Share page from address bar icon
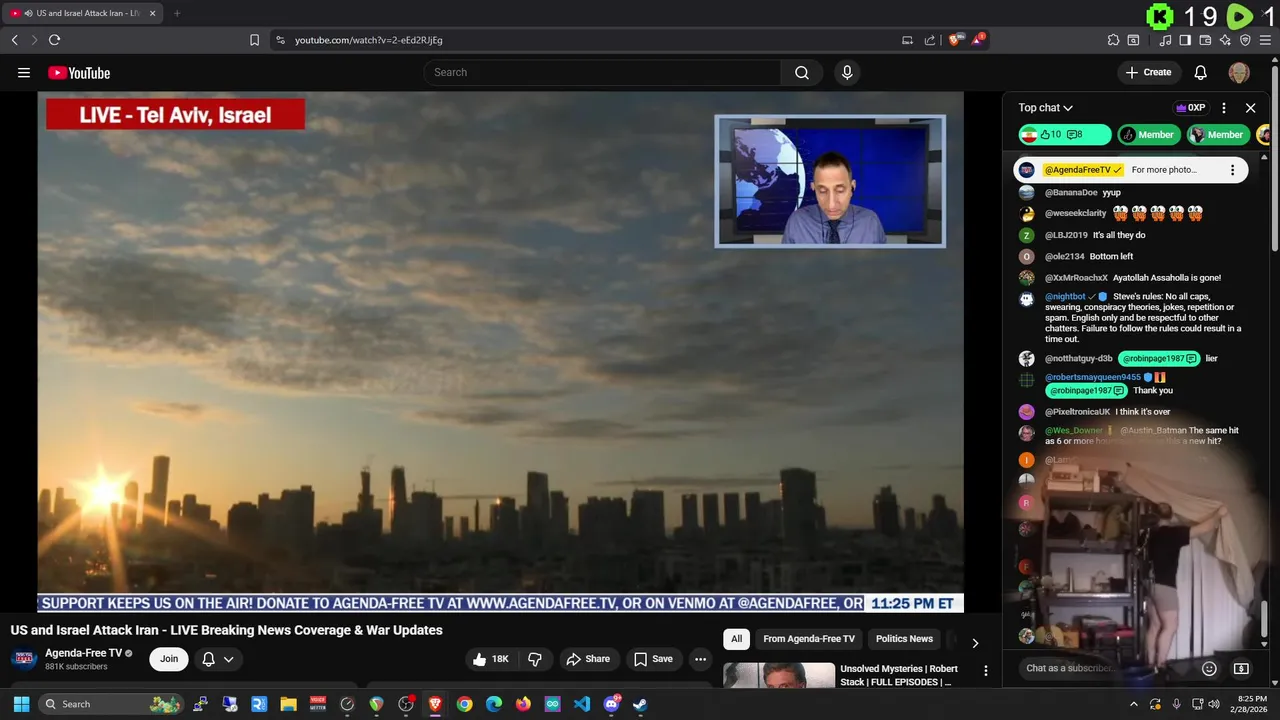 tap(930, 40)
